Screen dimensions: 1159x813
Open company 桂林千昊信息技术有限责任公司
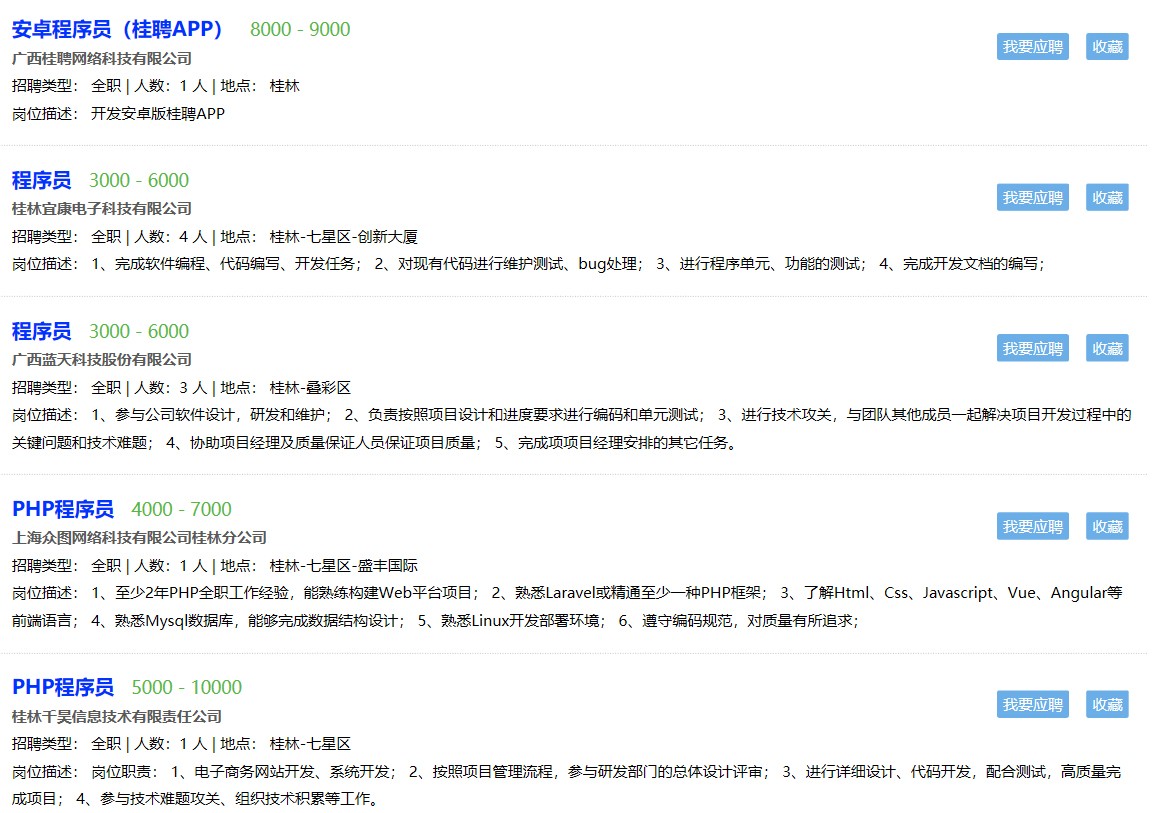coord(116,716)
